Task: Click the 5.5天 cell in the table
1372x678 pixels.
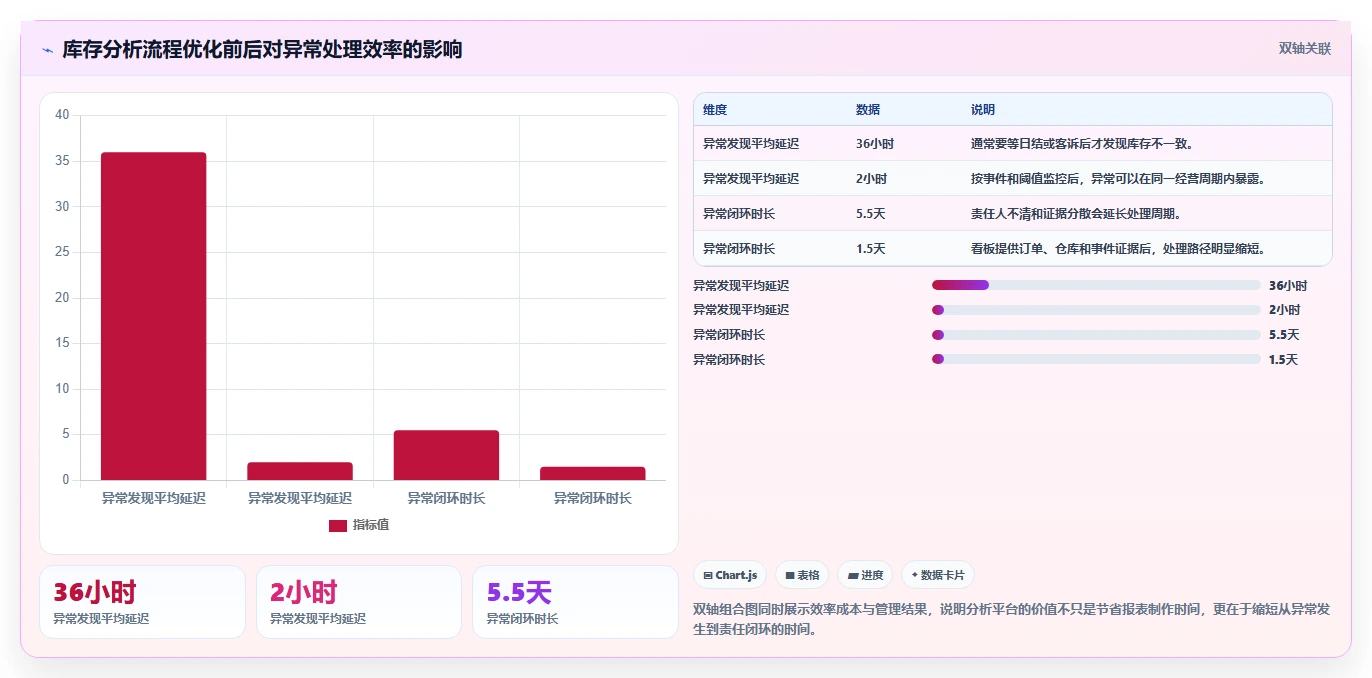Action: [871, 214]
